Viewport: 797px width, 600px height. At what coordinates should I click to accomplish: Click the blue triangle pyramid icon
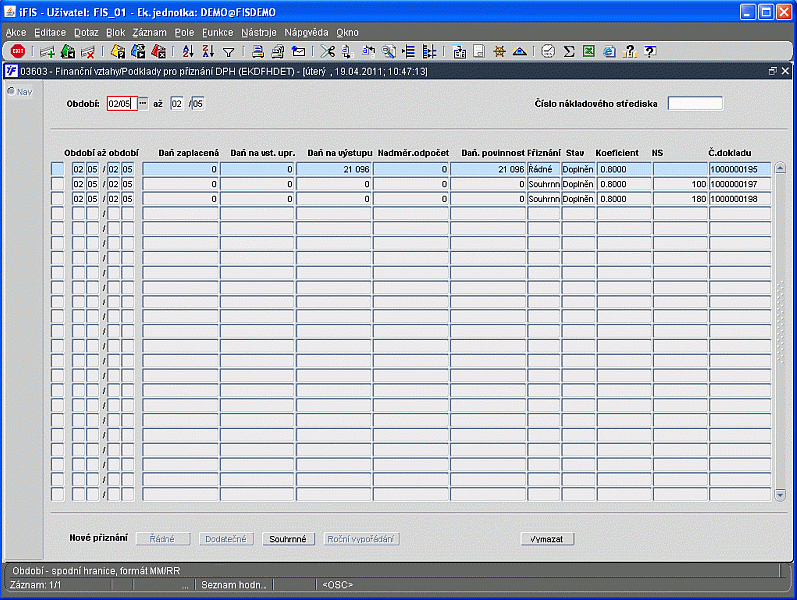[x=519, y=51]
